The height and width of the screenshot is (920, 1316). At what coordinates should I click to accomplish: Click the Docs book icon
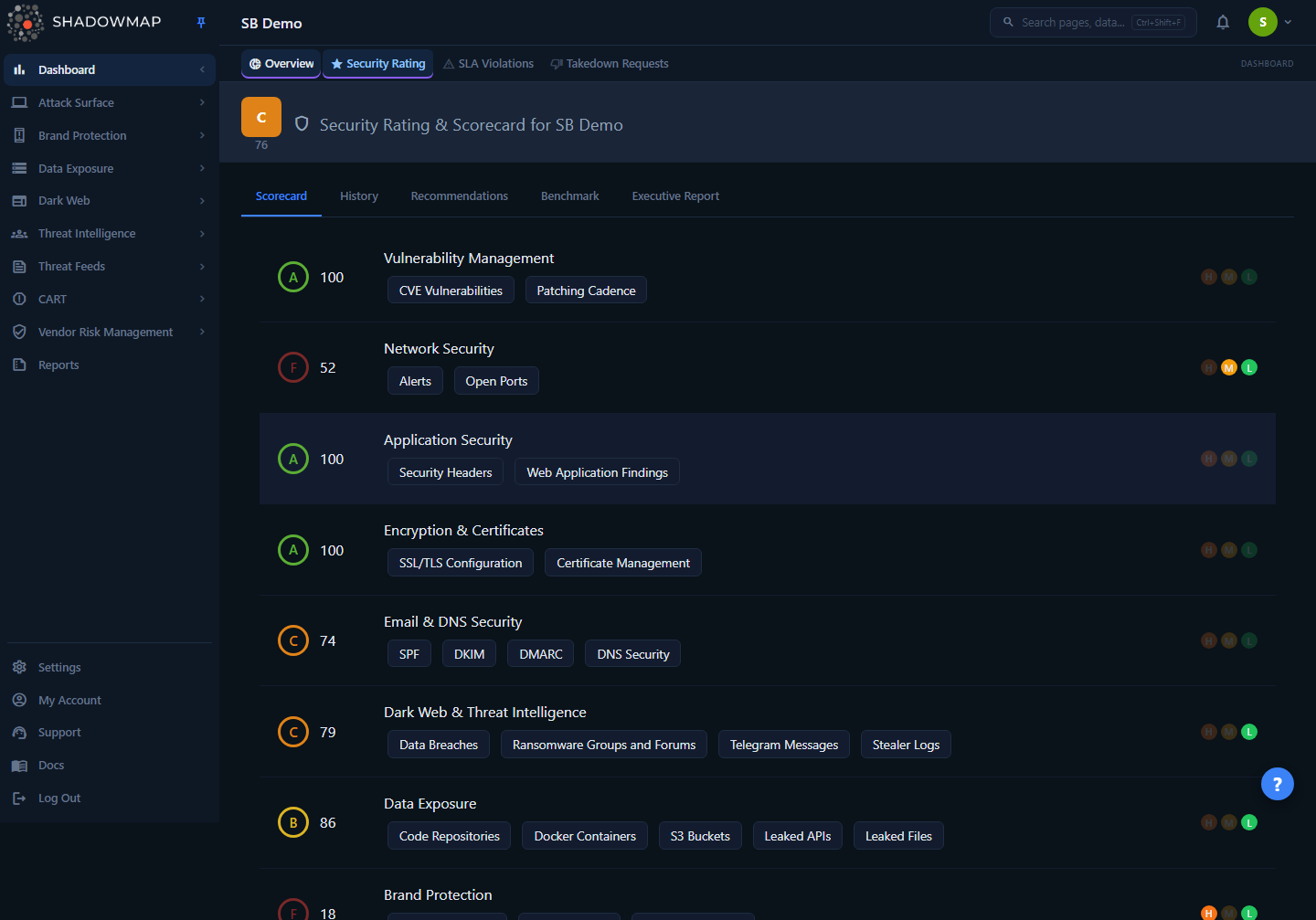(19, 766)
